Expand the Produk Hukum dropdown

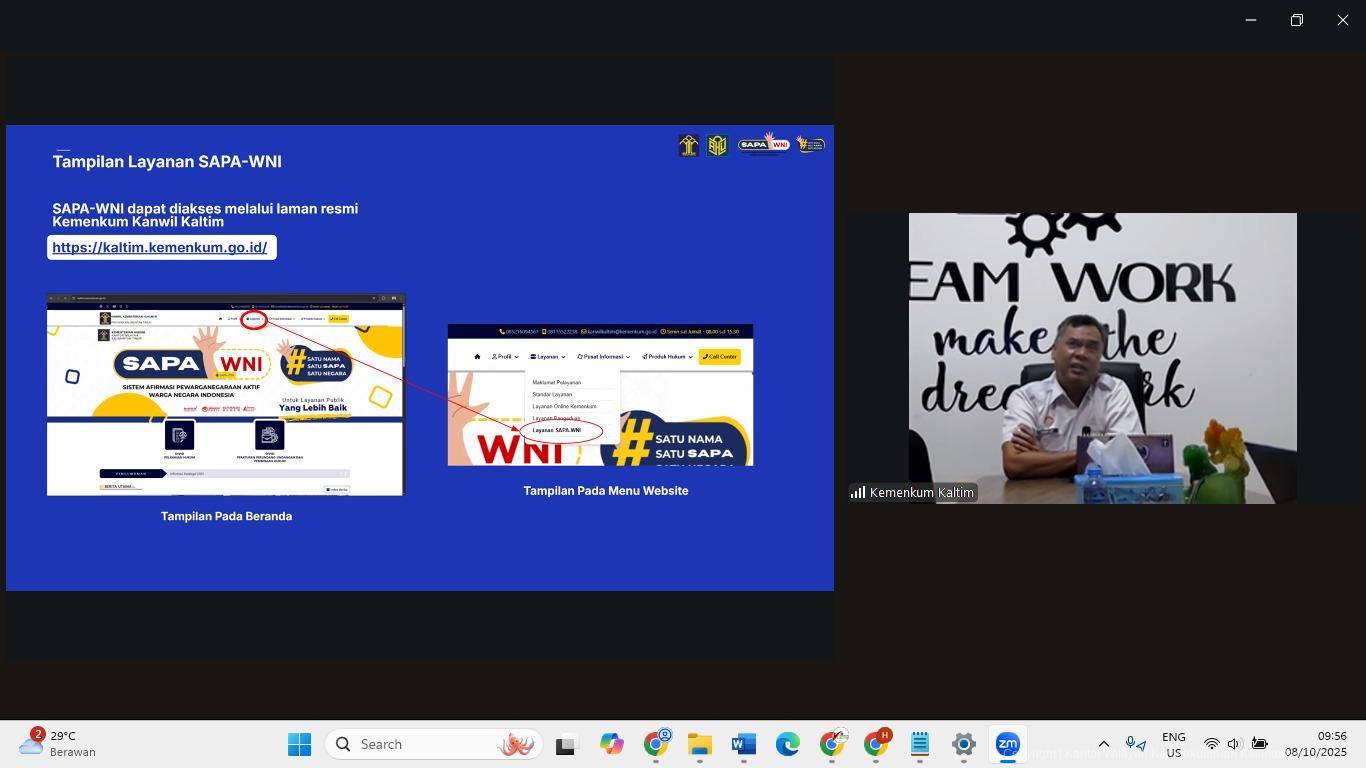pos(667,357)
